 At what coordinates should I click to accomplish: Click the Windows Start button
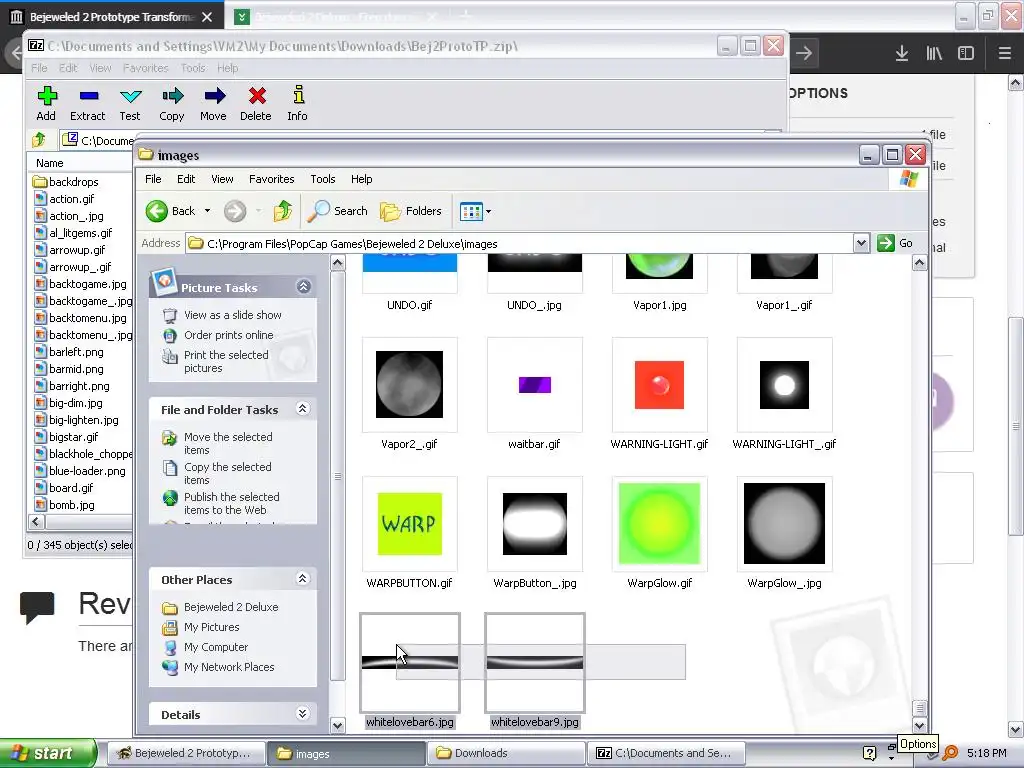[x=47, y=753]
